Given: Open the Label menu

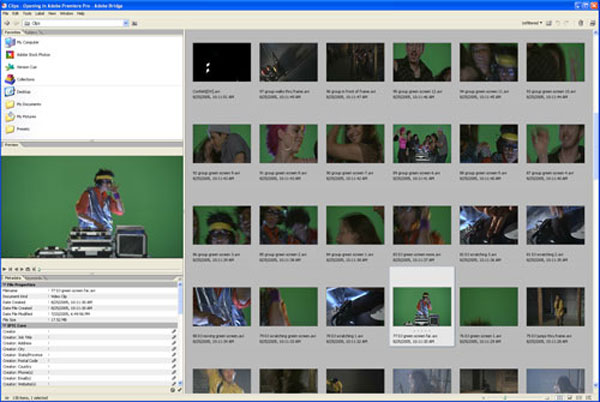Looking at the screenshot, I should (x=40, y=13).
